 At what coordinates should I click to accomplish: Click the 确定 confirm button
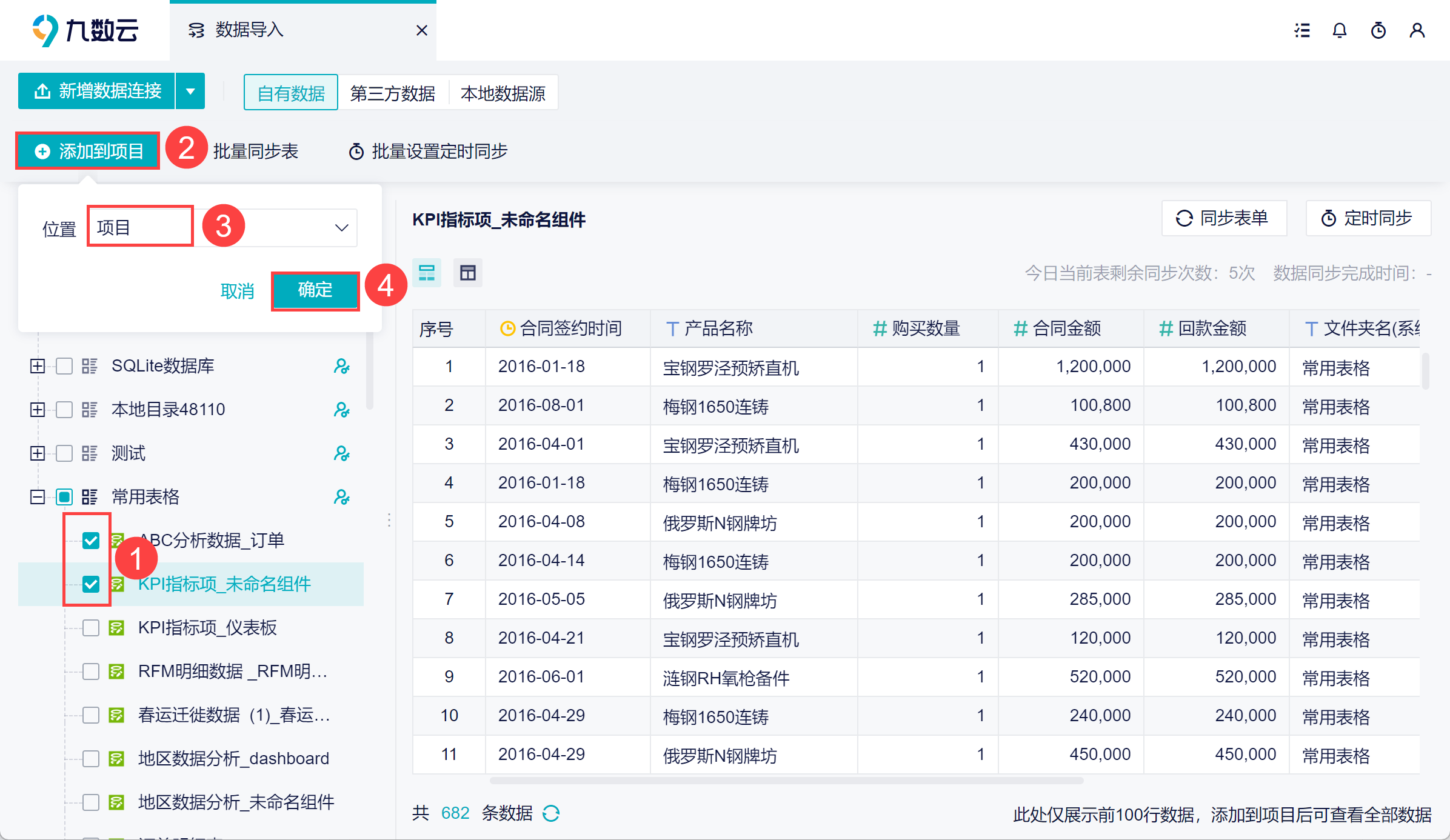tap(315, 290)
